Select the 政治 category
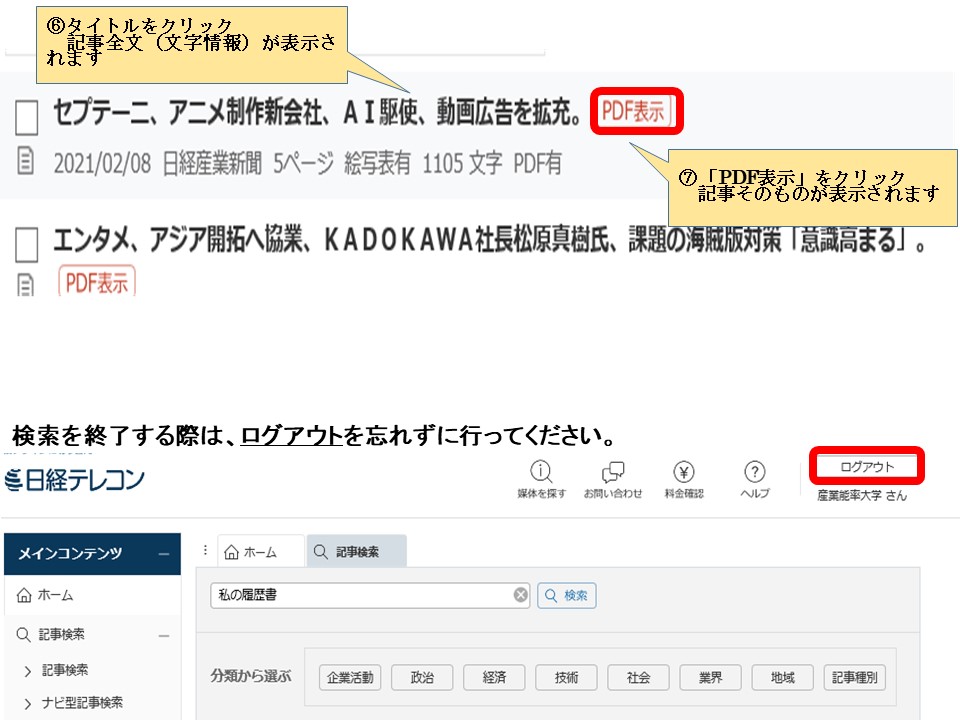Image resolution: width=960 pixels, height=720 pixels. coord(422,677)
